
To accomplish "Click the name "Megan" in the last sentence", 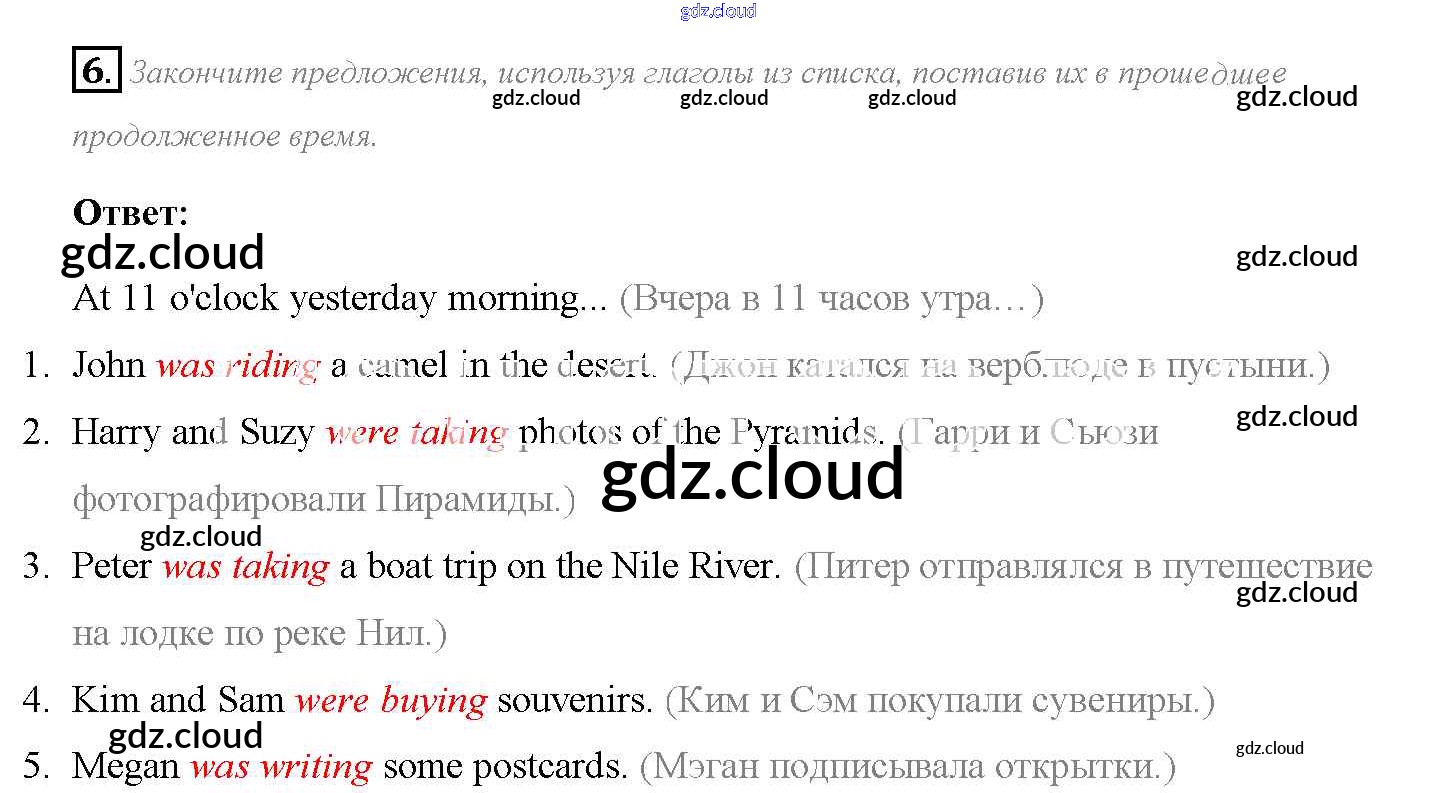I will (125, 767).
